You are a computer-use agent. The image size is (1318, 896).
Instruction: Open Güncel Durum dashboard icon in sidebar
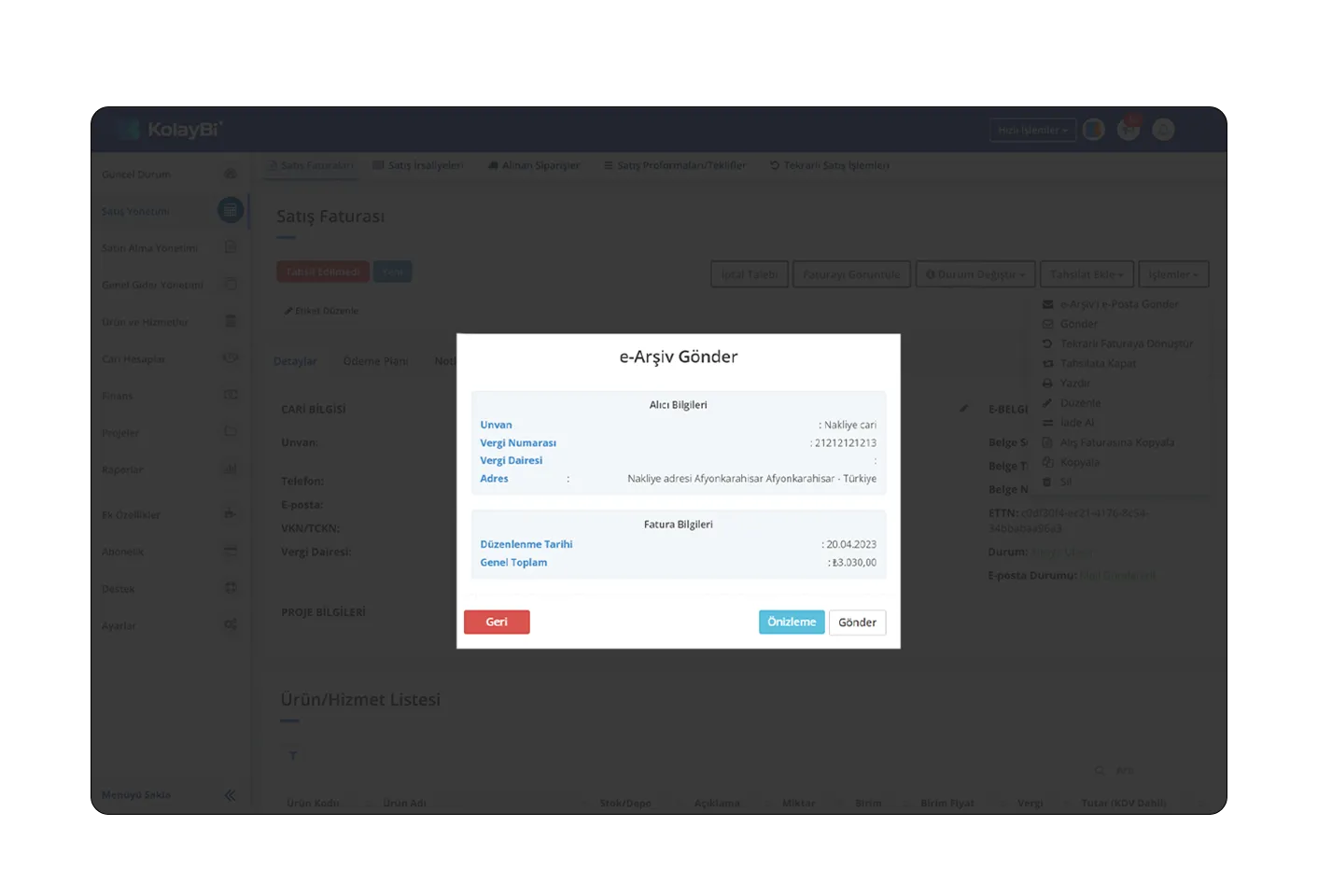click(231, 174)
